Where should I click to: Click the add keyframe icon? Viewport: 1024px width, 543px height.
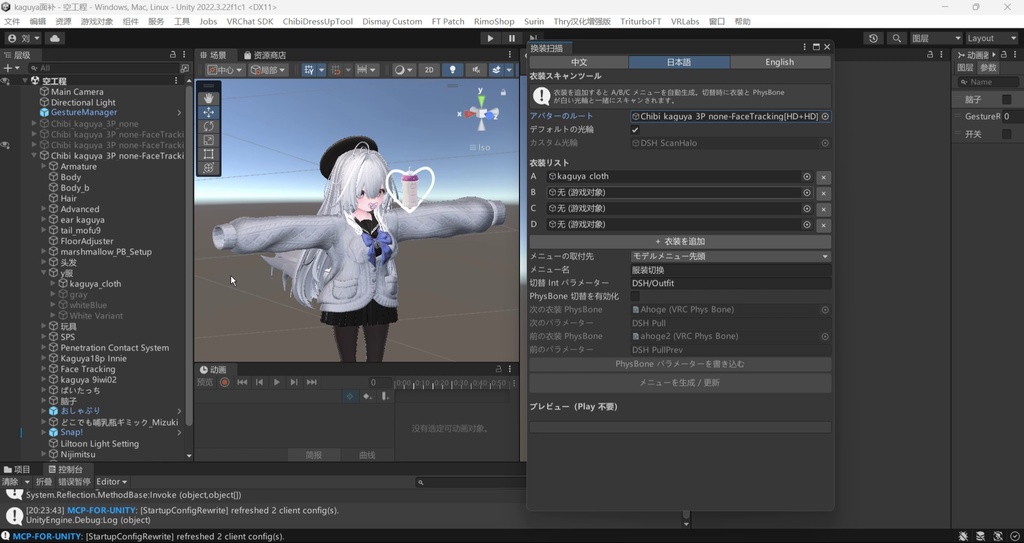pos(367,397)
